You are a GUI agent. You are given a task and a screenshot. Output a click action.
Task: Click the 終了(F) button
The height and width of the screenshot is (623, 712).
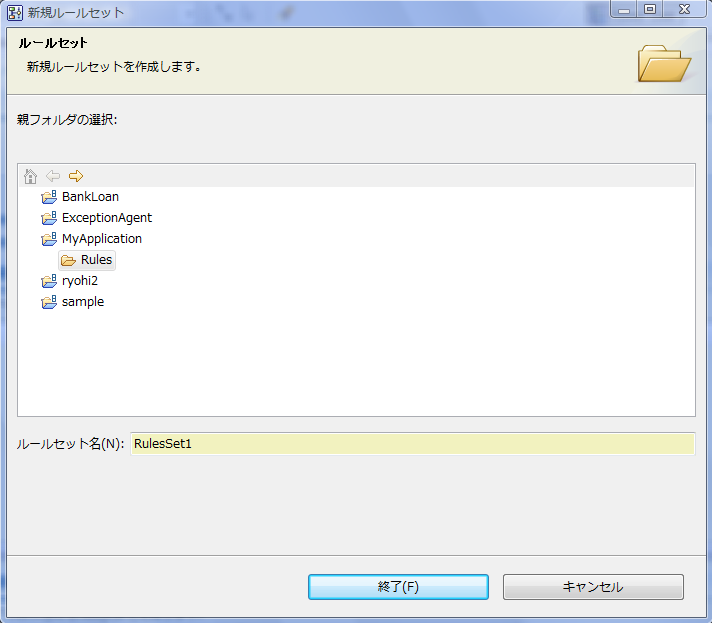398,587
